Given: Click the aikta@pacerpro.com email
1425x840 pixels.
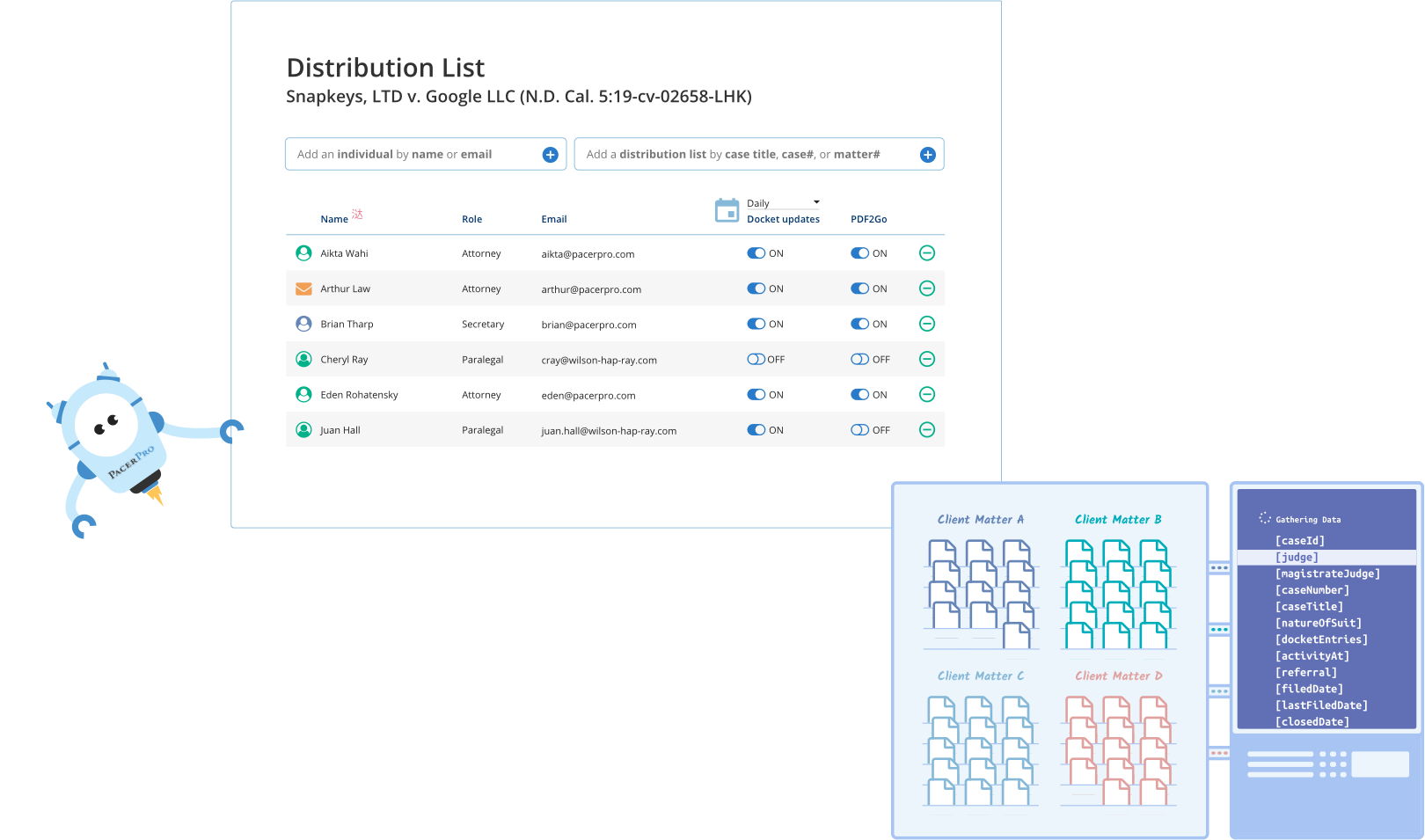Looking at the screenshot, I should click(x=588, y=254).
